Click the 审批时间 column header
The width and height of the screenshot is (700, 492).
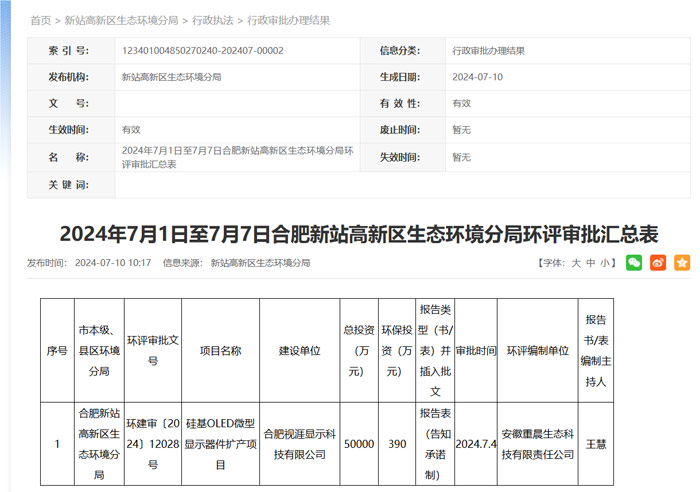click(476, 350)
